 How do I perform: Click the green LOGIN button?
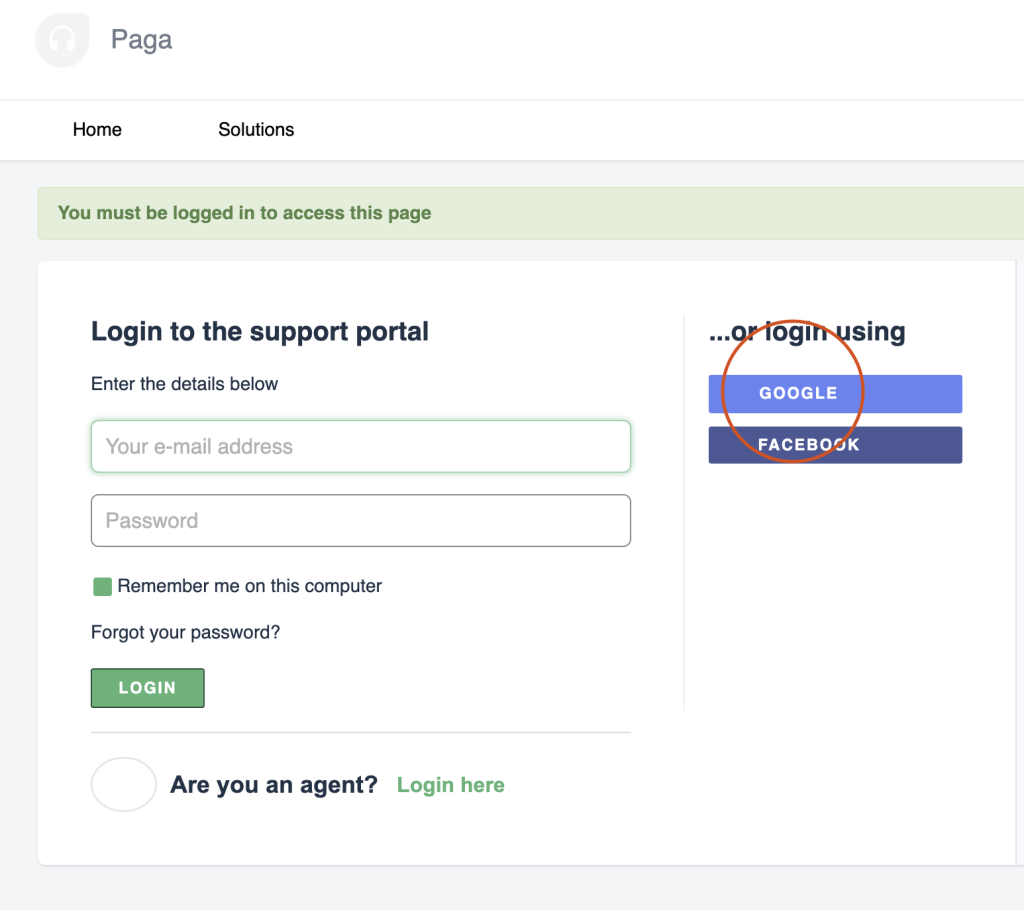pyautogui.click(x=148, y=688)
